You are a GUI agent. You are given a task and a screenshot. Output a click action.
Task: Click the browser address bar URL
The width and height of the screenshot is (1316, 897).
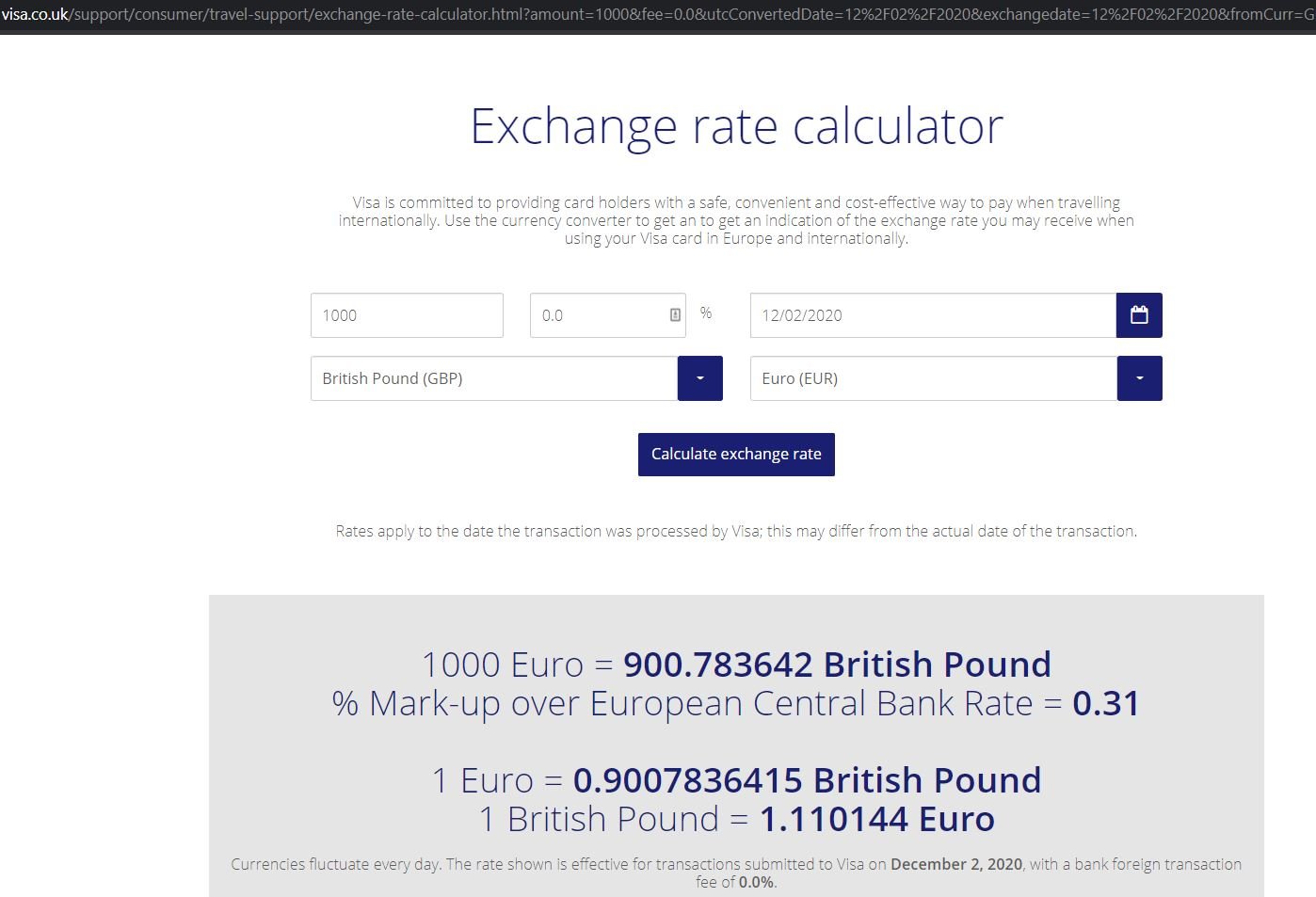[x=658, y=14]
